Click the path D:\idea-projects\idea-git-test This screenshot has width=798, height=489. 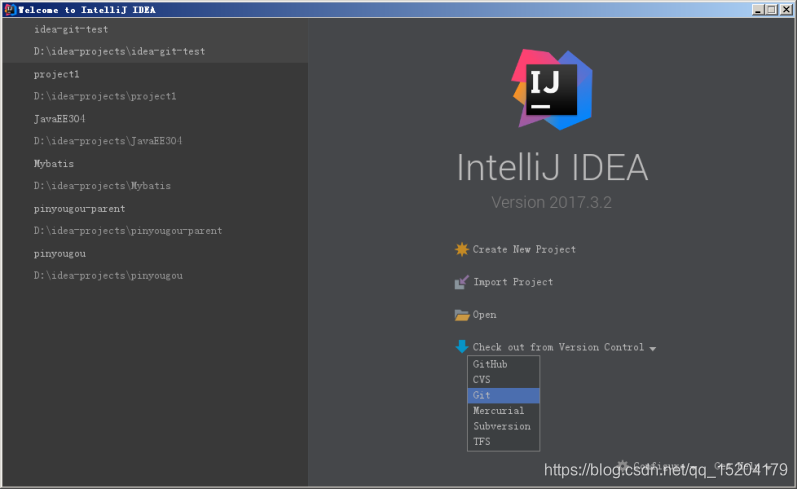119,51
